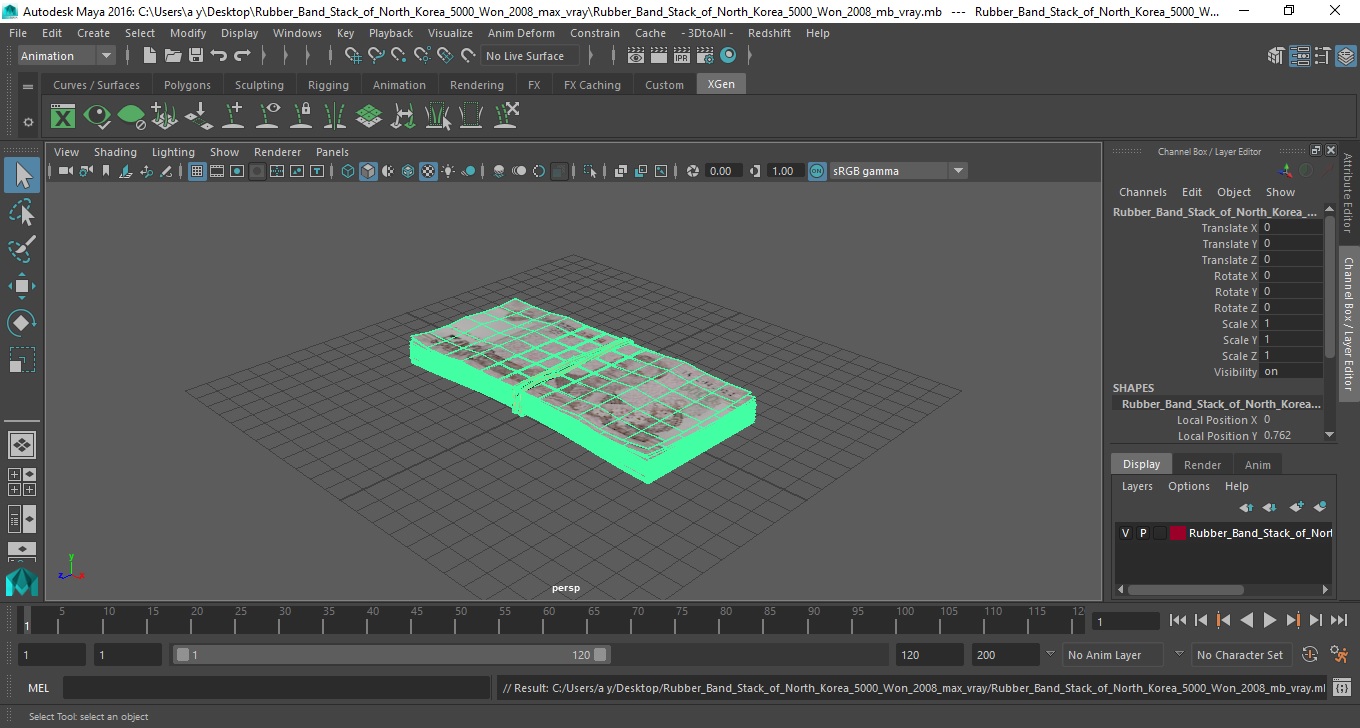Open the shelf tab switcher menu icon
1360x728 pixels.
point(28,86)
